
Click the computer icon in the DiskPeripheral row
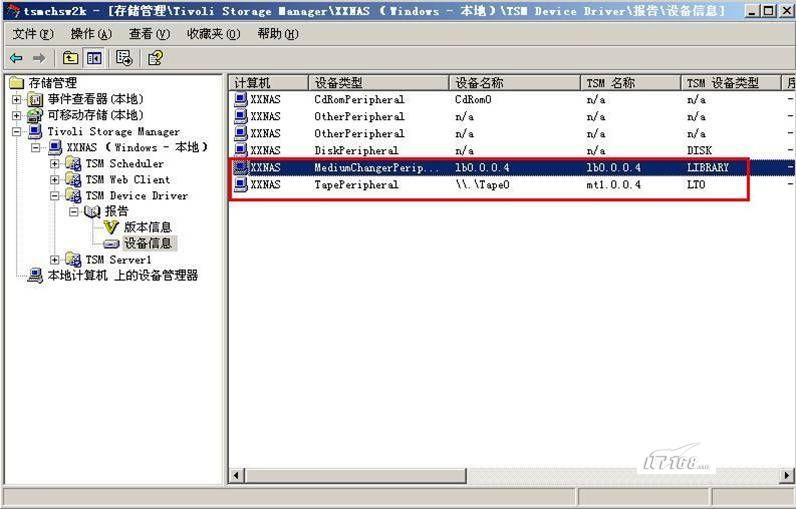[241, 150]
